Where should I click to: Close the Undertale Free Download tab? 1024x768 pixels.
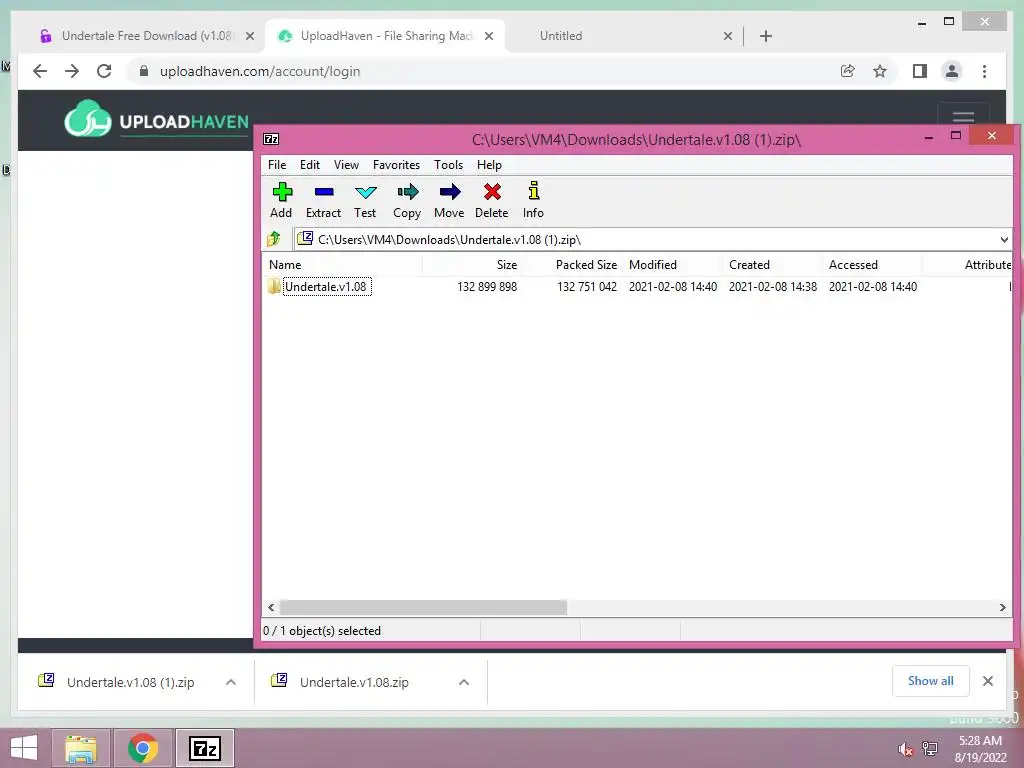tap(249, 37)
